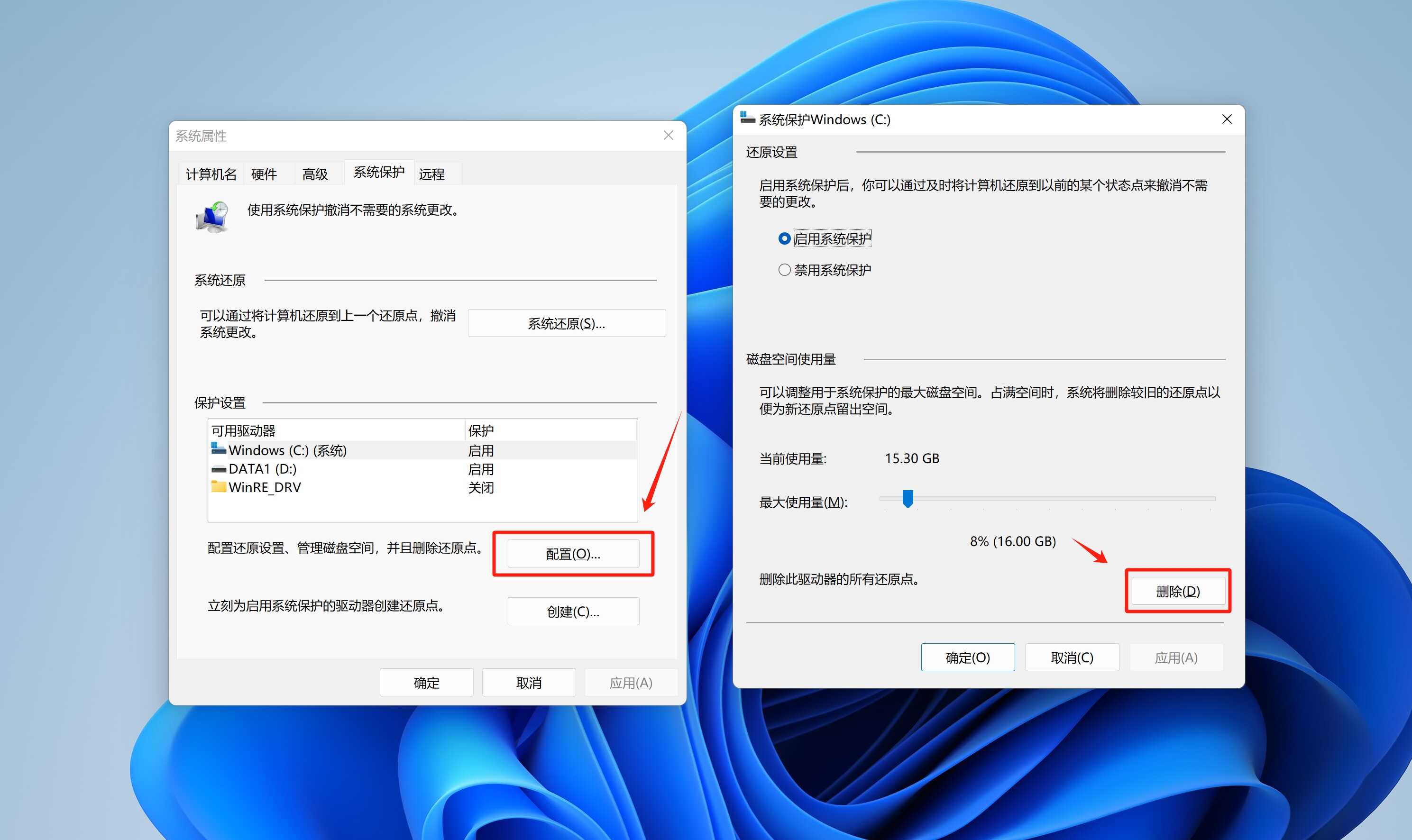This screenshot has height=840, width=1412.
Task: Click 取消 in 系统属性 window
Action: 529,683
